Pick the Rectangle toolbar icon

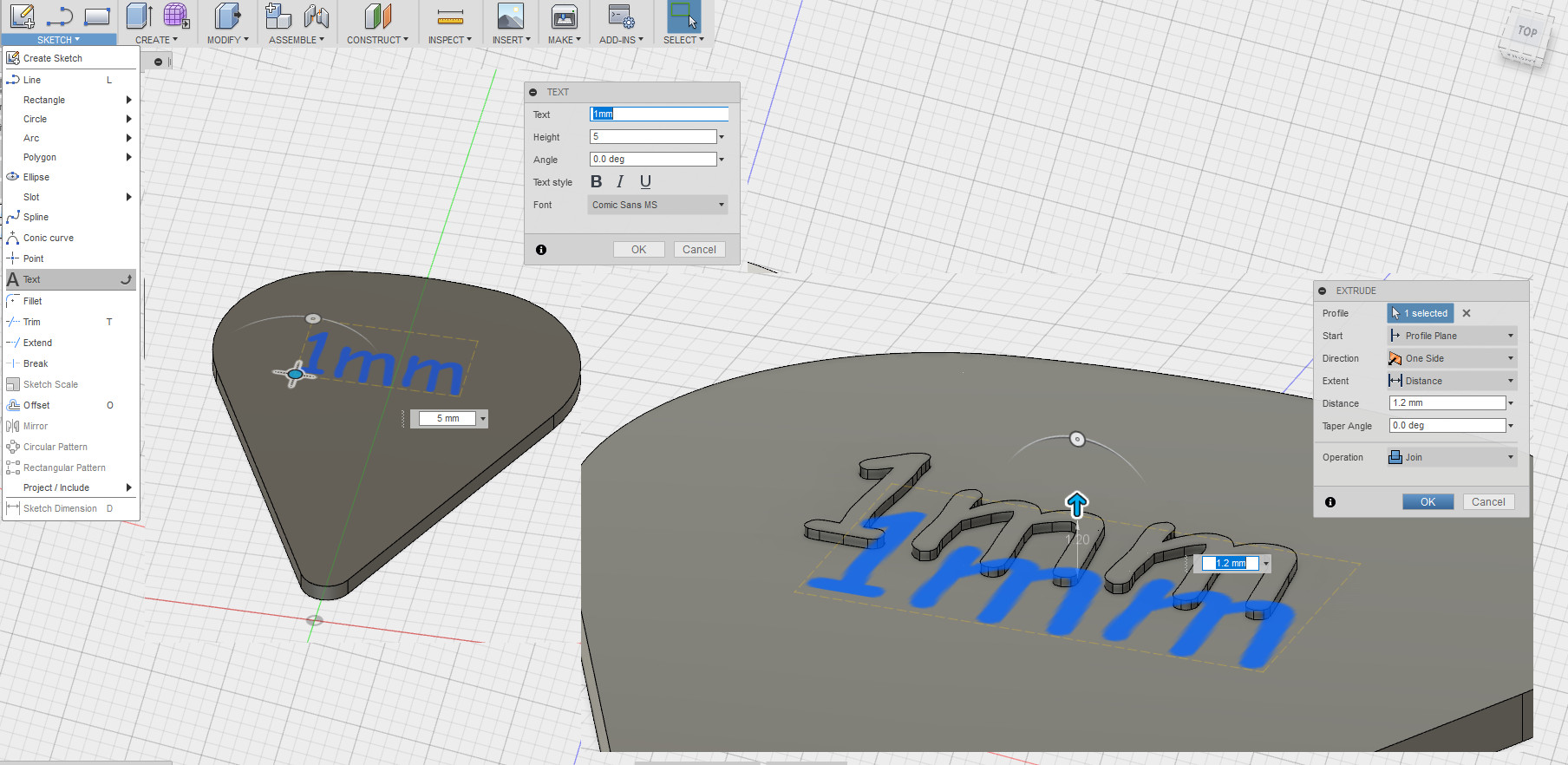(97, 16)
